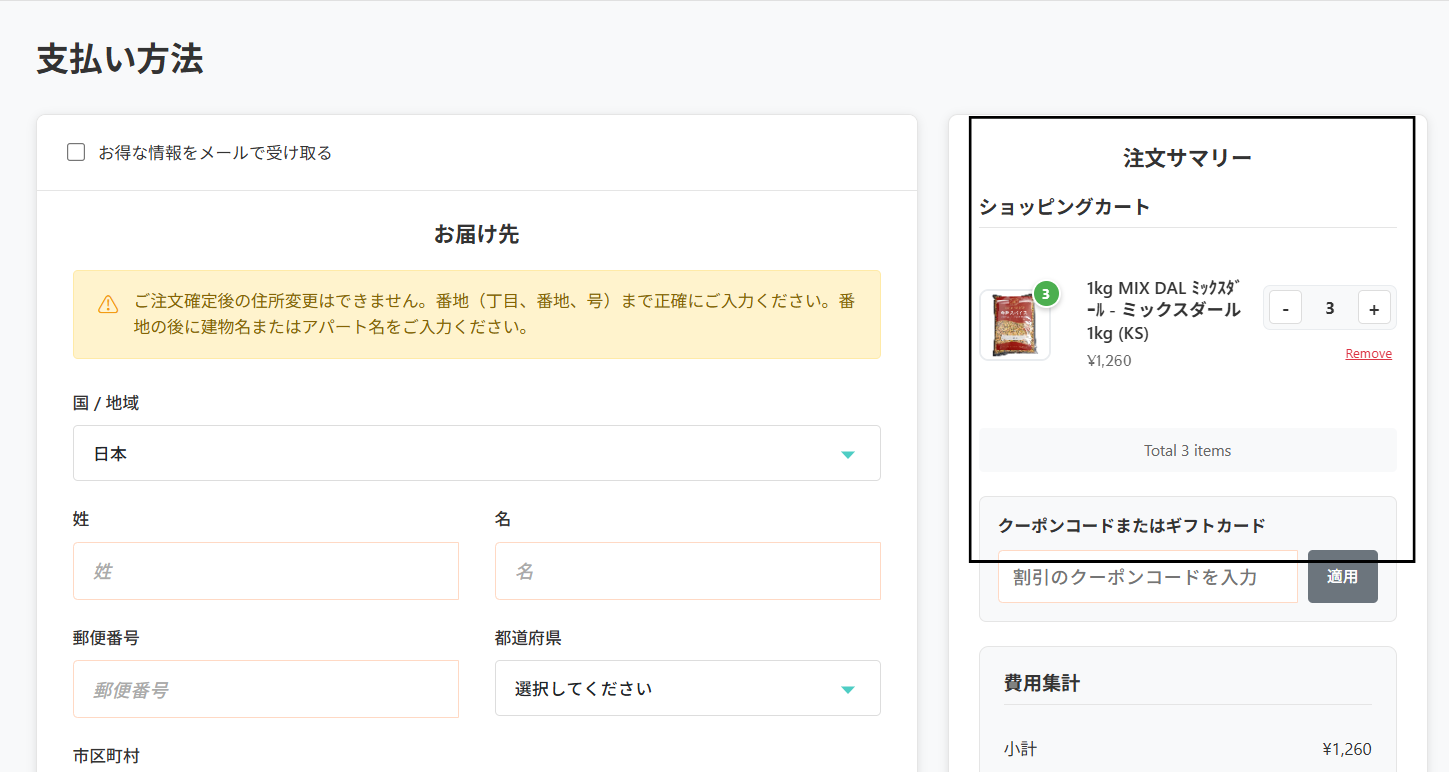The height and width of the screenshot is (772, 1449).
Task: Click the MIX DAL product thumbnail image
Action: pos(1014,325)
